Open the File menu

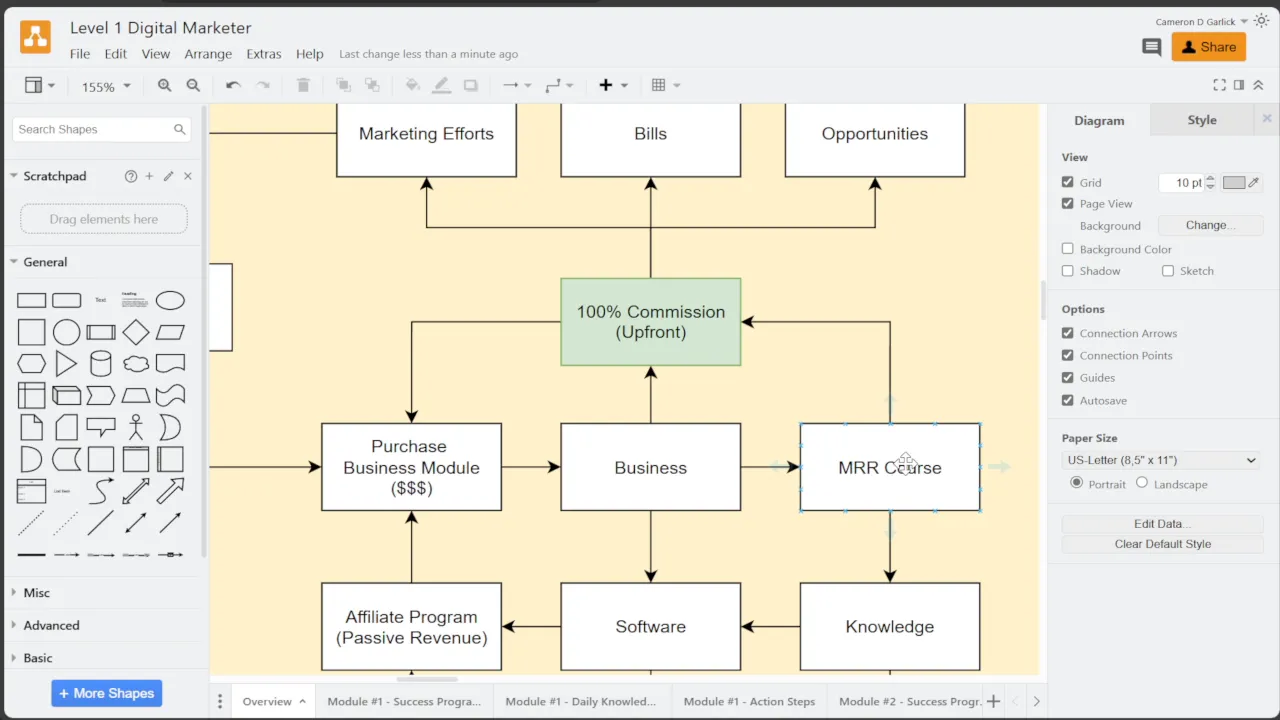click(x=80, y=54)
